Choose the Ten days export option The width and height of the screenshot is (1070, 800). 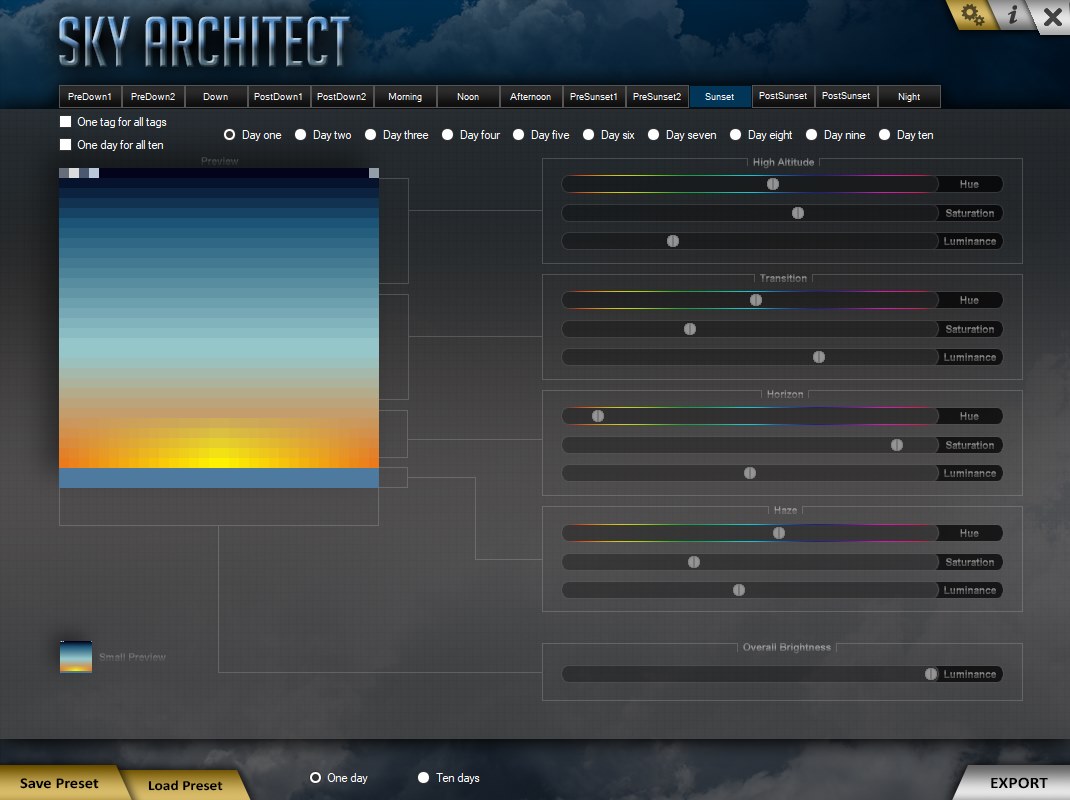pos(424,778)
